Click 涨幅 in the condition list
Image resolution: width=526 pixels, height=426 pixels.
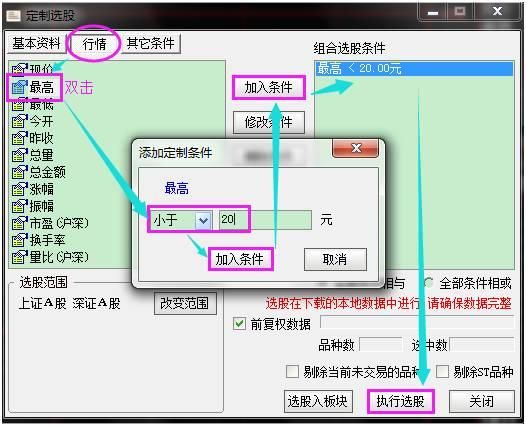(x=41, y=189)
